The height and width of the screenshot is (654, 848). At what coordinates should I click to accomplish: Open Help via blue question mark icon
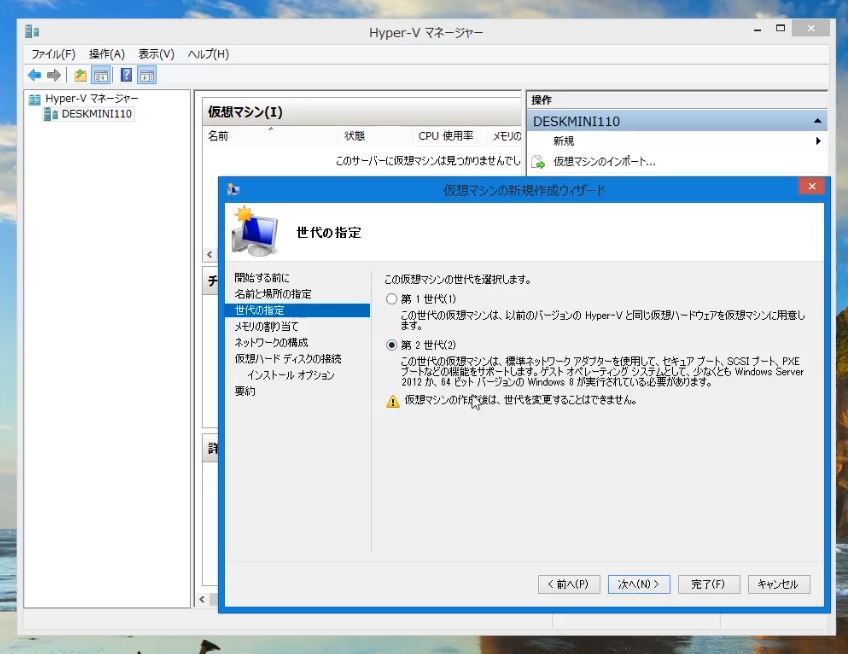[x=127, y=75]
